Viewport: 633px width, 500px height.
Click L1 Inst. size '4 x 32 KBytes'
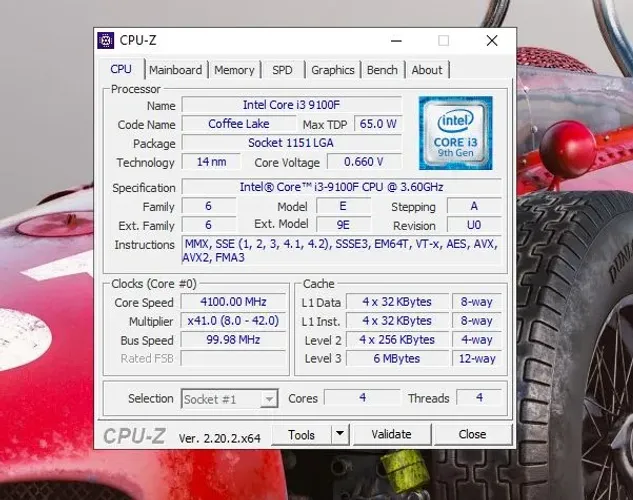(397, 321)
